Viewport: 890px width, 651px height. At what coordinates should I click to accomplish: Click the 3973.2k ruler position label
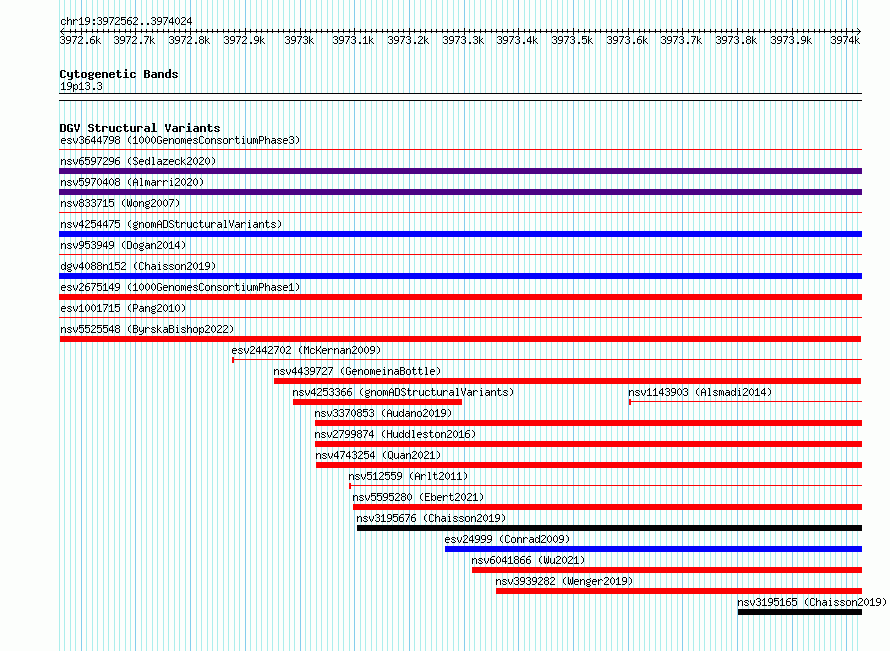click(408, 40)
